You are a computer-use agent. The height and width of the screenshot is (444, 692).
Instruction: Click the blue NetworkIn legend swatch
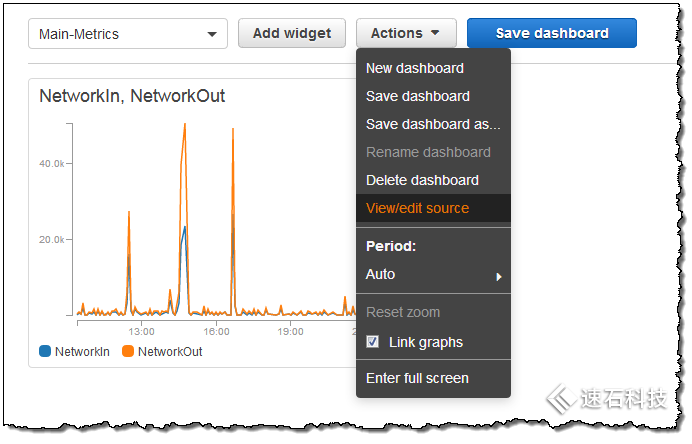[x=45, y=352]
